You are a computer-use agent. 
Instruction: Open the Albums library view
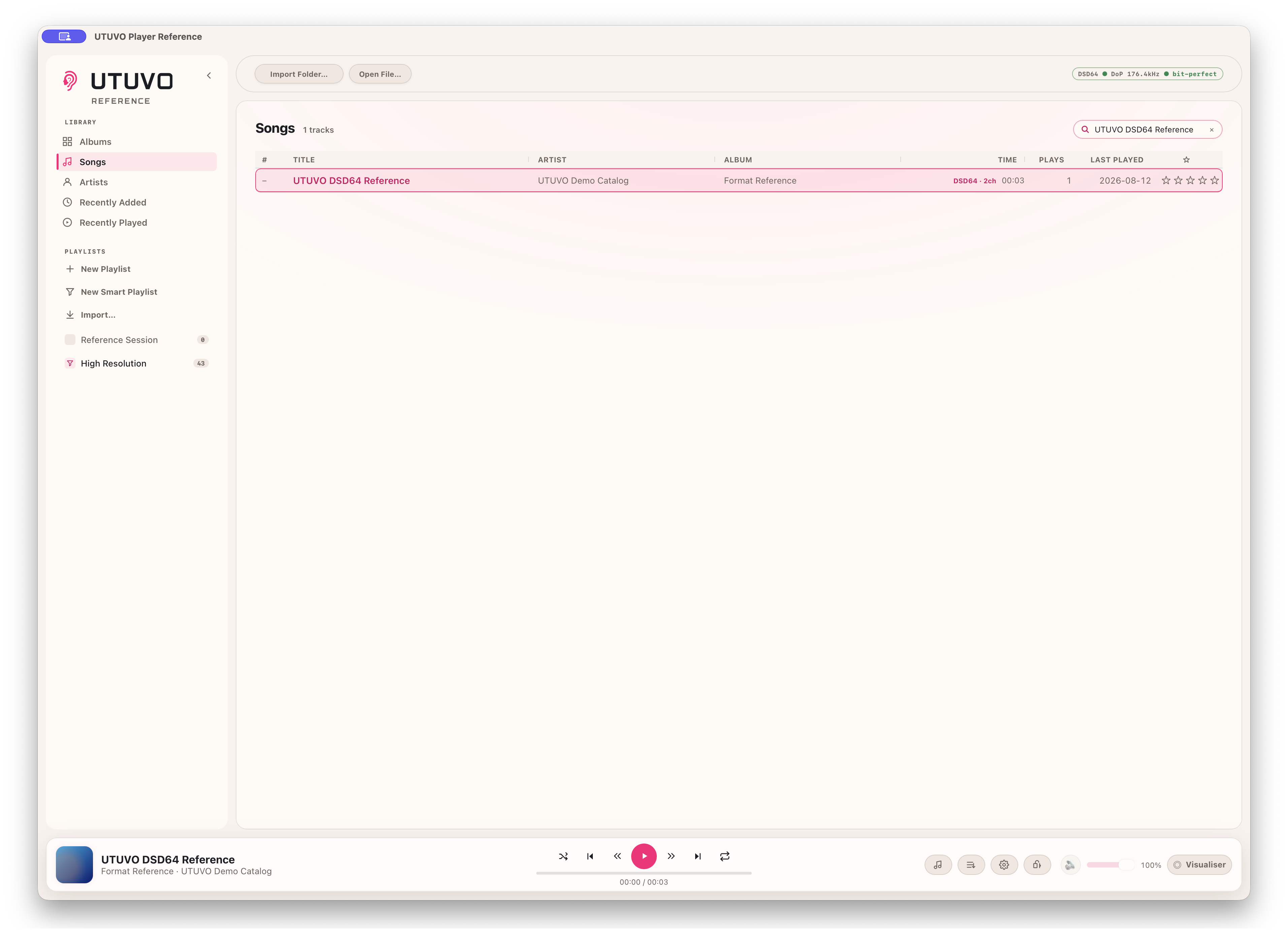[136, 141]
